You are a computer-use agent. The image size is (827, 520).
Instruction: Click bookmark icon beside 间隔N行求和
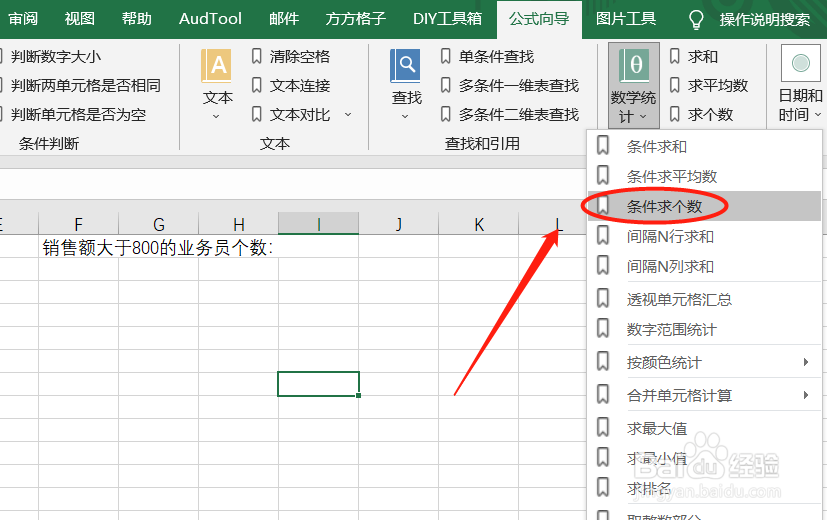pos(603,235)
